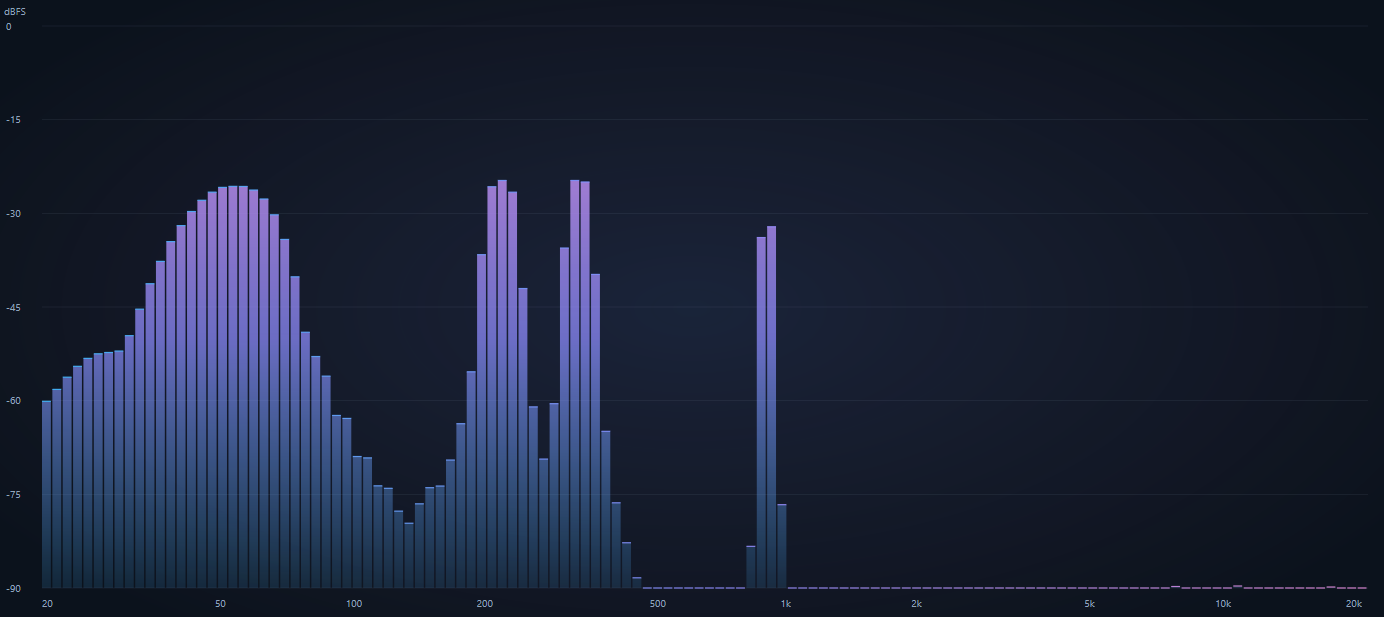Select the 100 frequency axis label

tap(353, 604)
